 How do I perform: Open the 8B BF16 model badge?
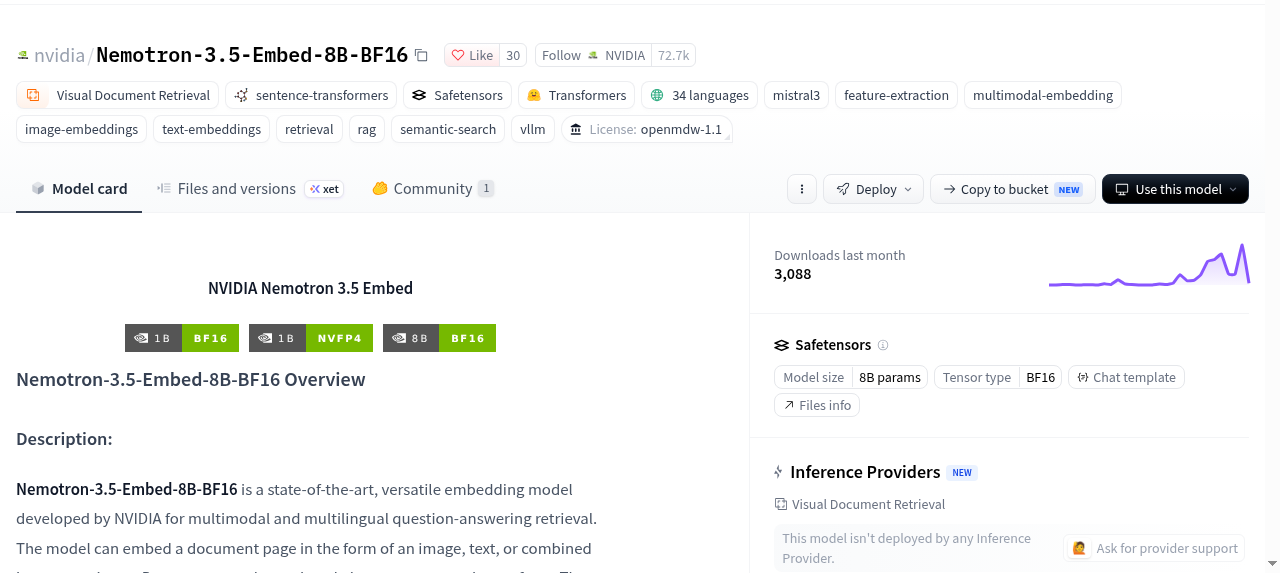point(439,338)
